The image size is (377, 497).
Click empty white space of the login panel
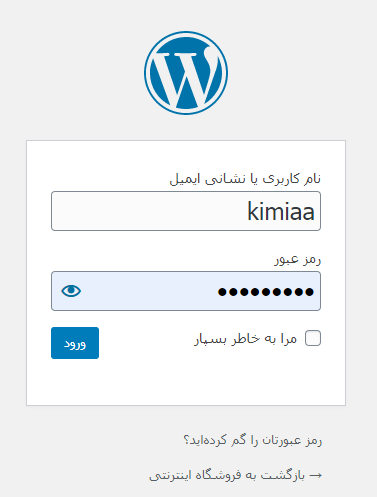click(186, 383)
